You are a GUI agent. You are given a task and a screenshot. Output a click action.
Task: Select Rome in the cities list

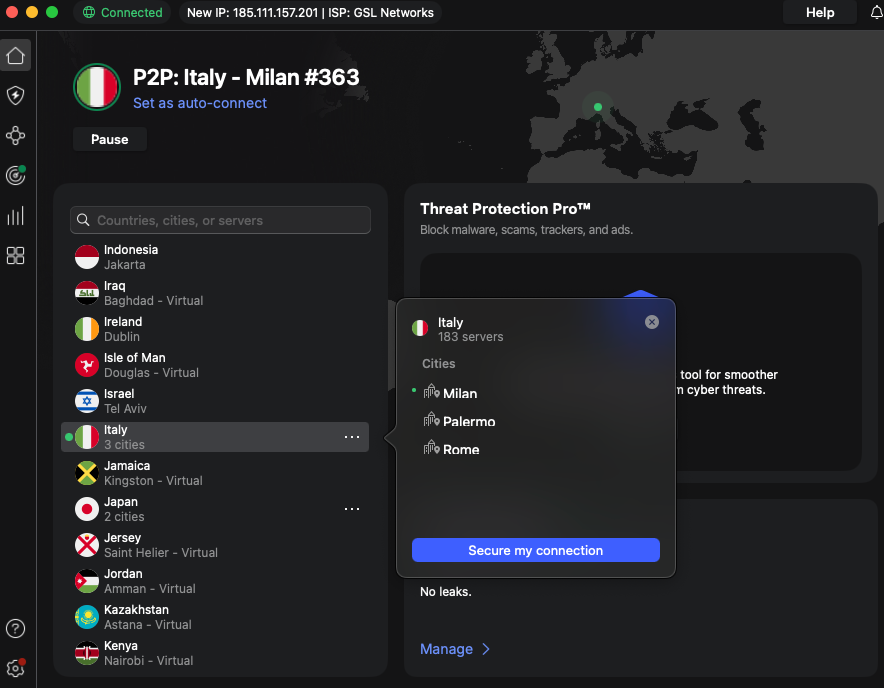click(461, 449)
